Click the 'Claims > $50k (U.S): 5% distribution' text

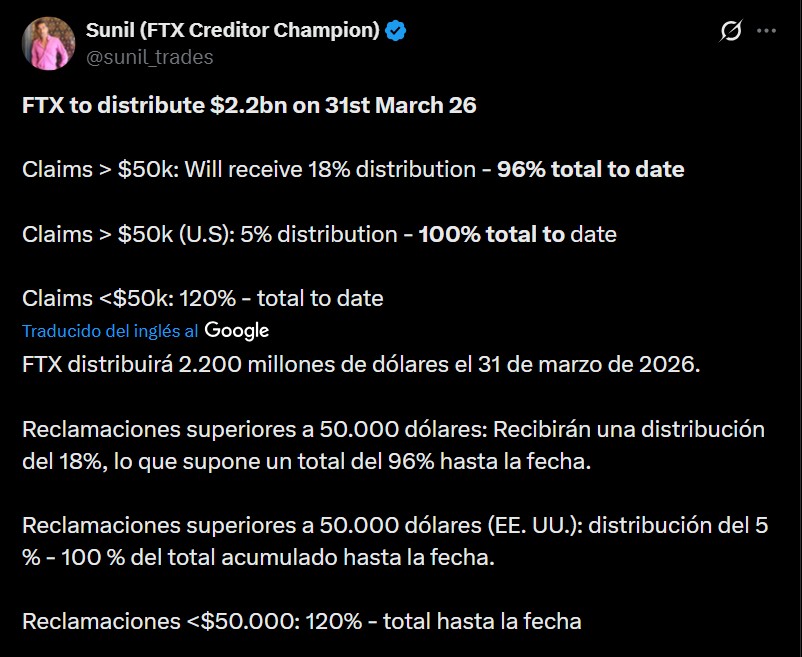tap(210, 234)
